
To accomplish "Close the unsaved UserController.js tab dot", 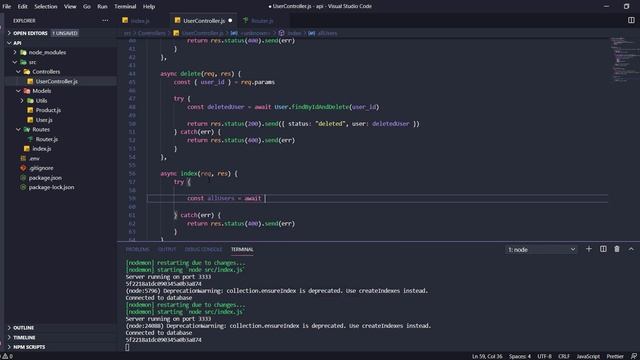I will coord(230,20).
